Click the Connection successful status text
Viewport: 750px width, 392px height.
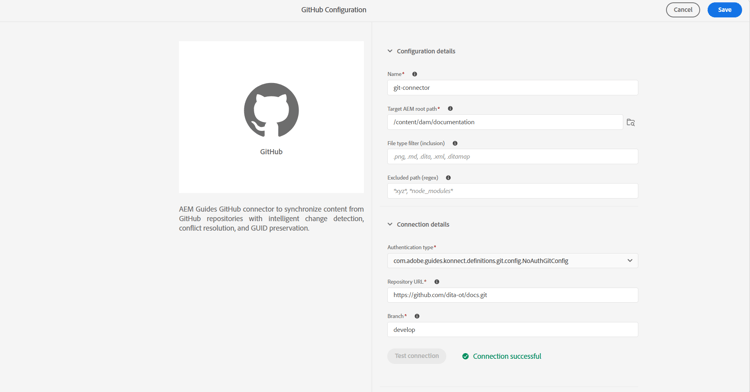coord(507,356)
